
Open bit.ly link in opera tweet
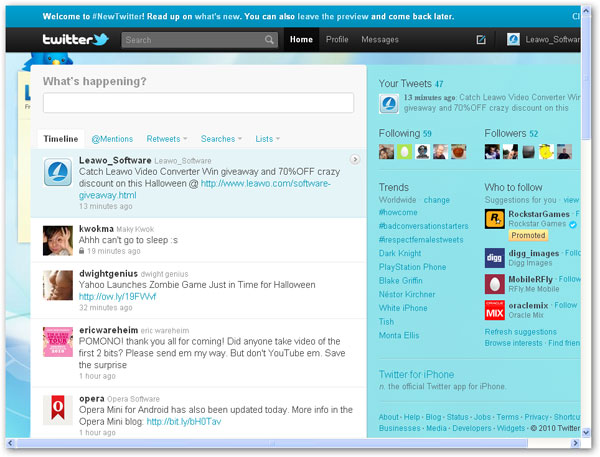coord(184,421)
